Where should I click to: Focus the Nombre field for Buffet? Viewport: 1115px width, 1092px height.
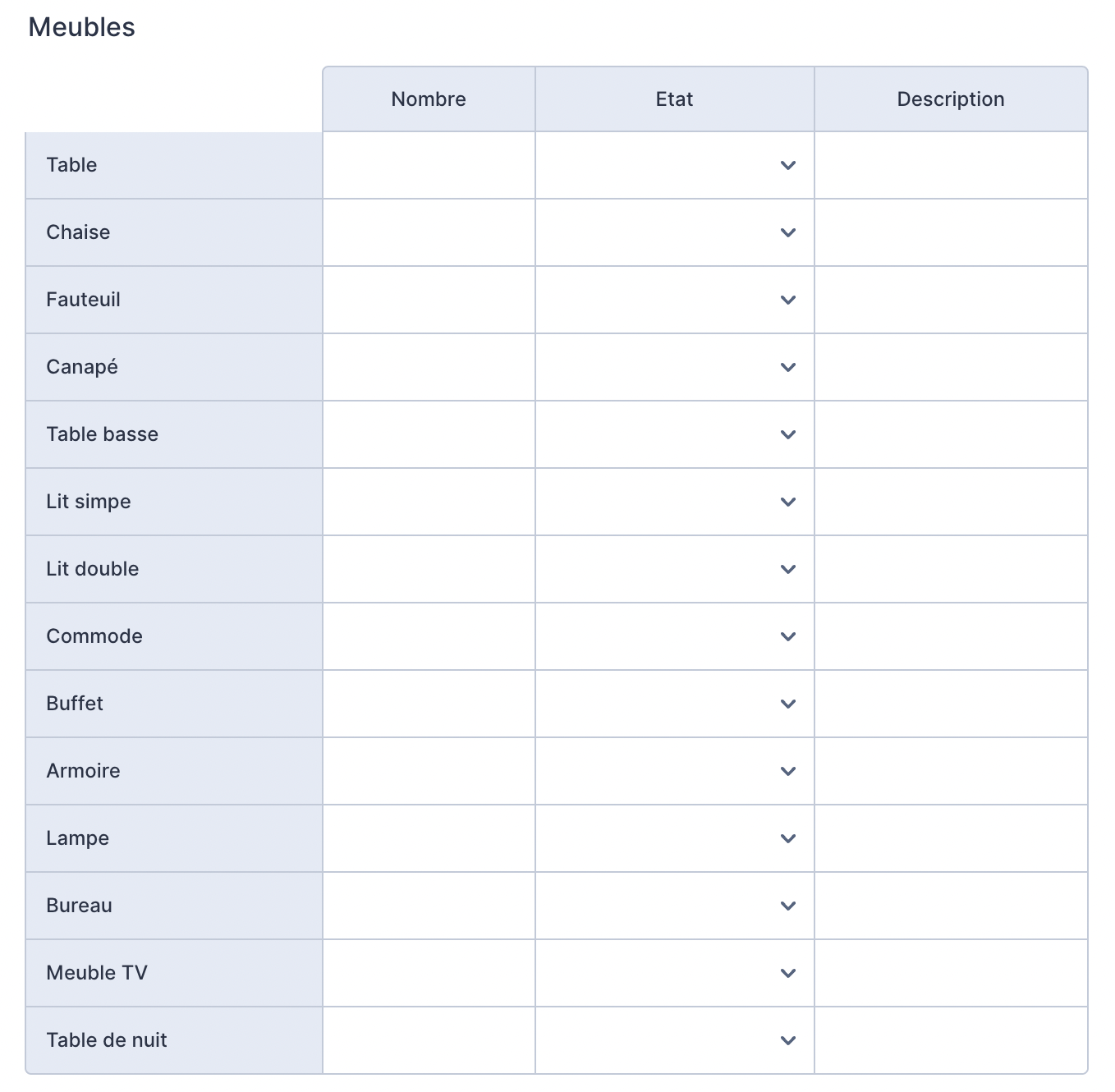click(429, 704)
